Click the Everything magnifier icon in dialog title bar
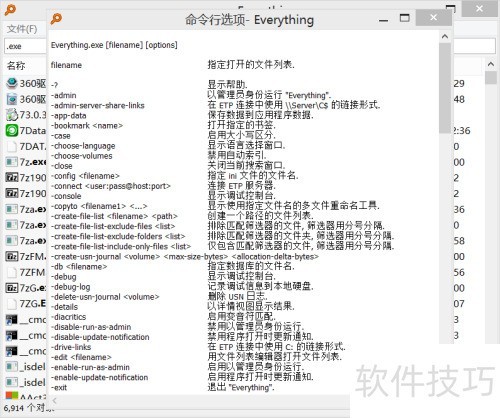Viewport: 500px width, 418px height. [56, 19]
